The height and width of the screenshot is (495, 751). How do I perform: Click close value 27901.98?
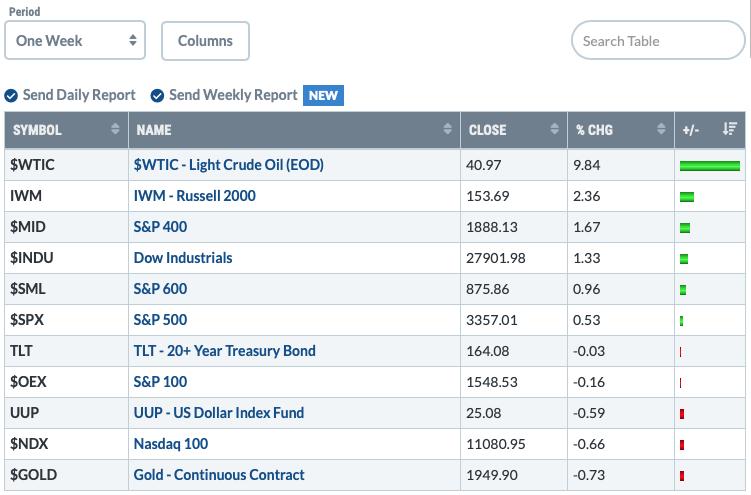click(x=496, y=258)
